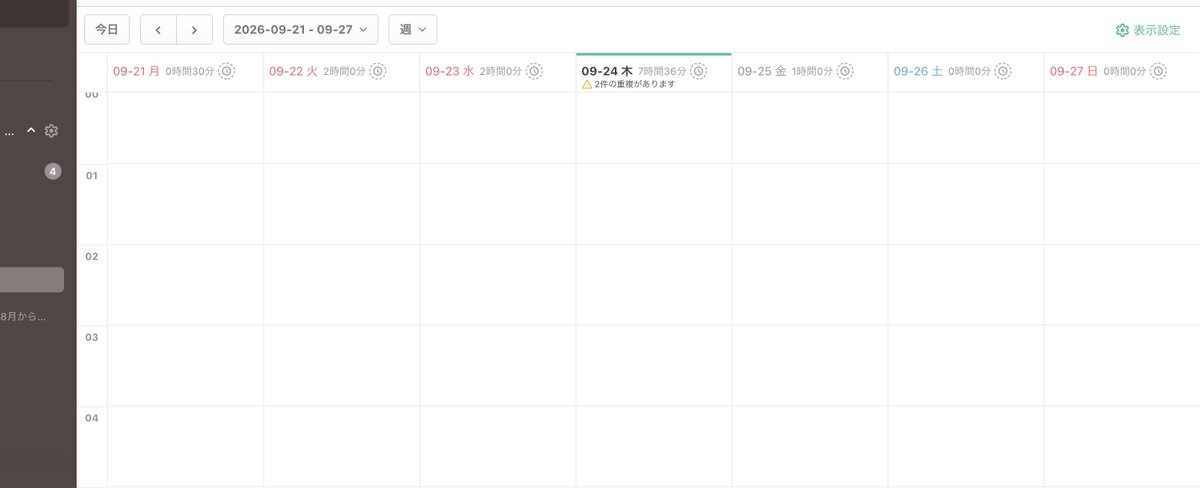1200x488 pixels.
Task: Select the 09-22 火 day header
Action: pos(293,71)
